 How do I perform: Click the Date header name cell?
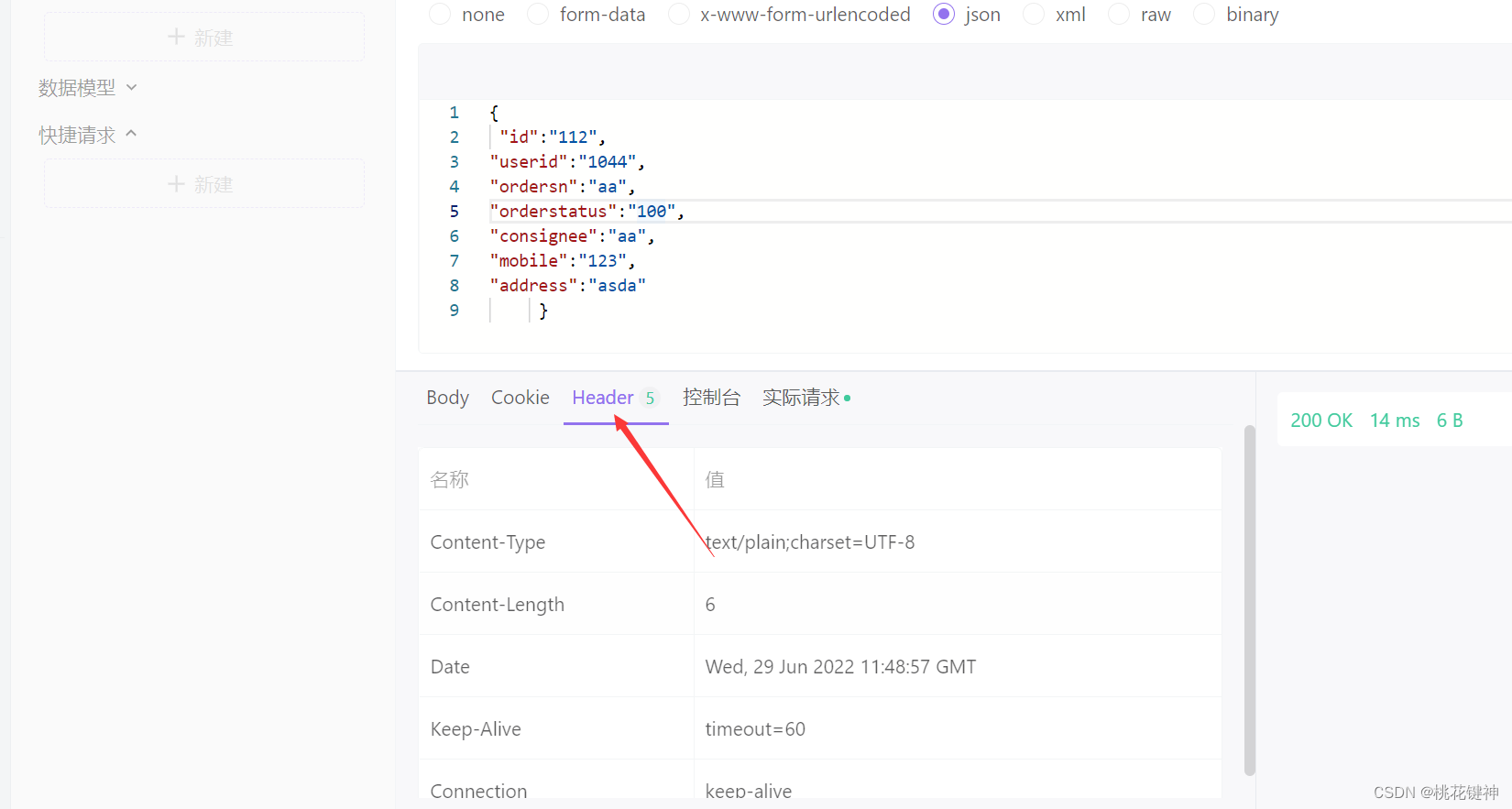tap(556, 666)
